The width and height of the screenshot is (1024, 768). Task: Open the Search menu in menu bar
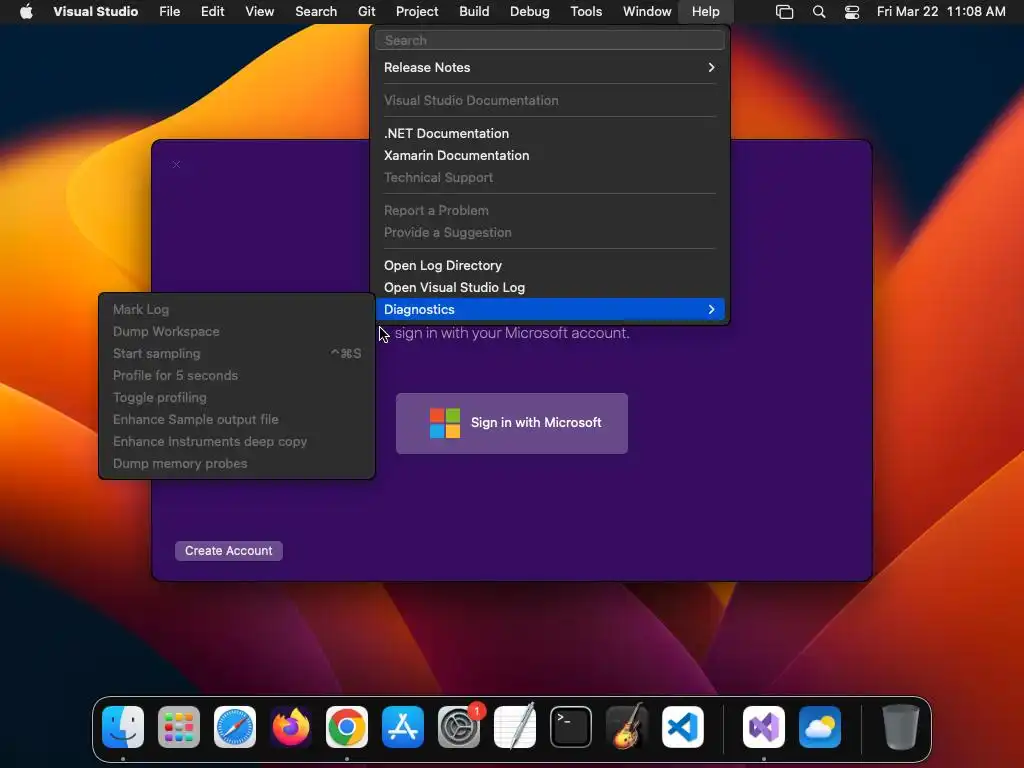point(316,11)
